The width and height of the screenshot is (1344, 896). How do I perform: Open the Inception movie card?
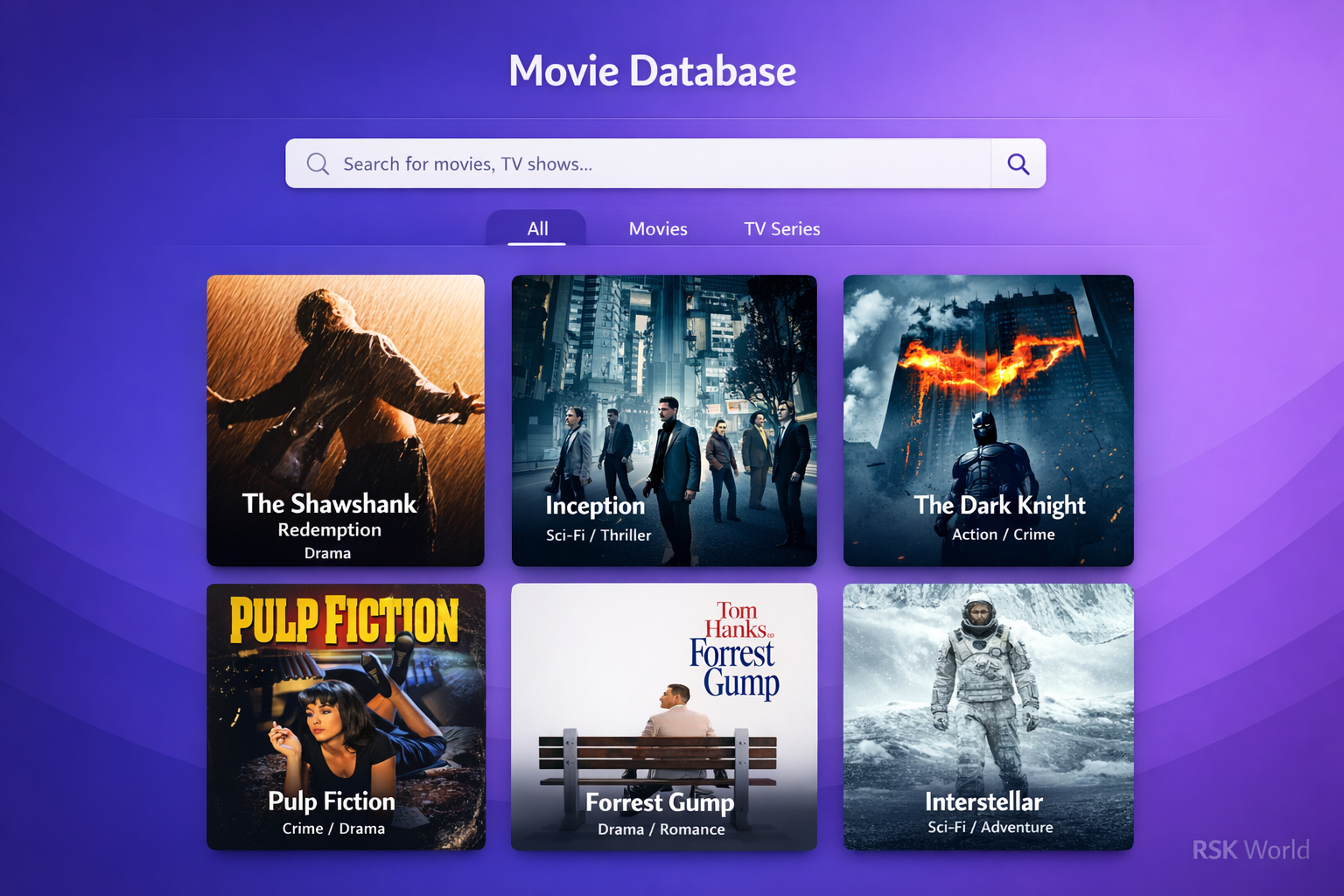click(x=664, y=421)
